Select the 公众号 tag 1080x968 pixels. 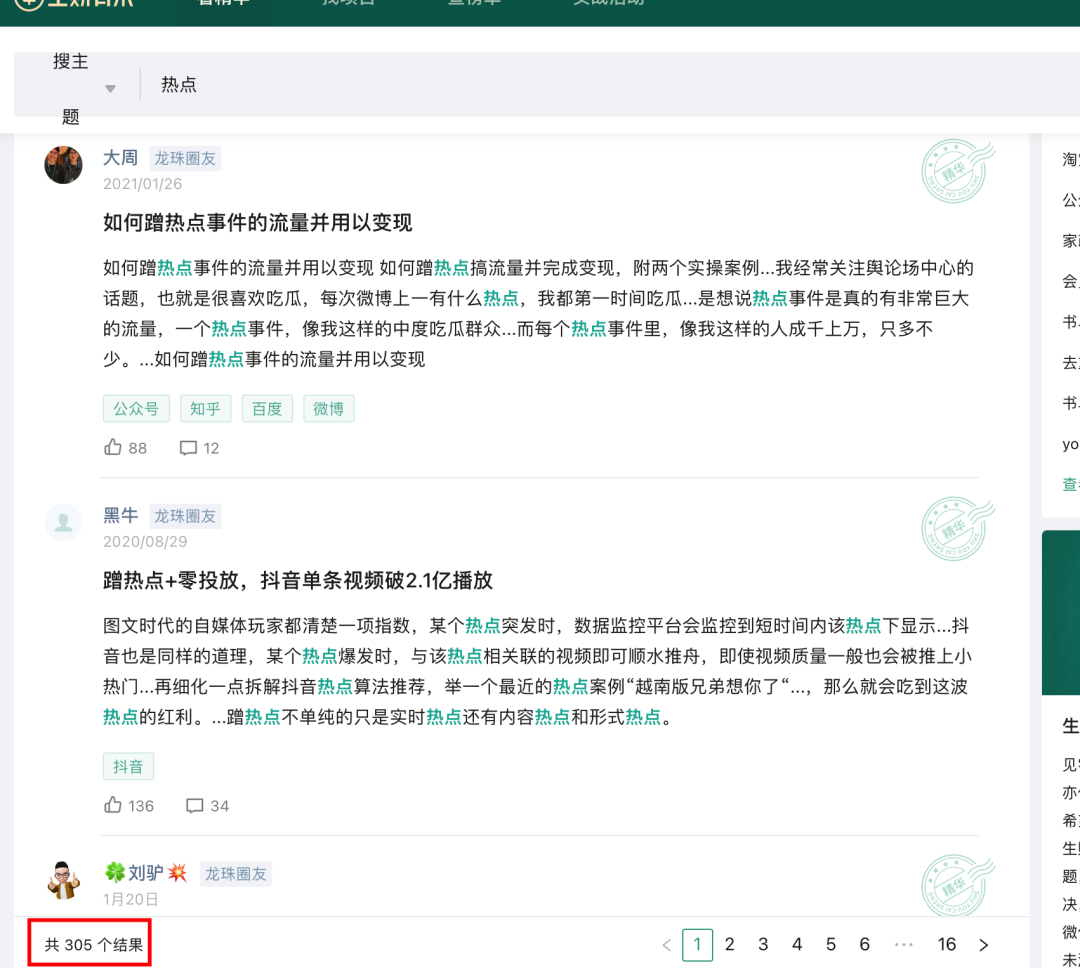[136, 409]
